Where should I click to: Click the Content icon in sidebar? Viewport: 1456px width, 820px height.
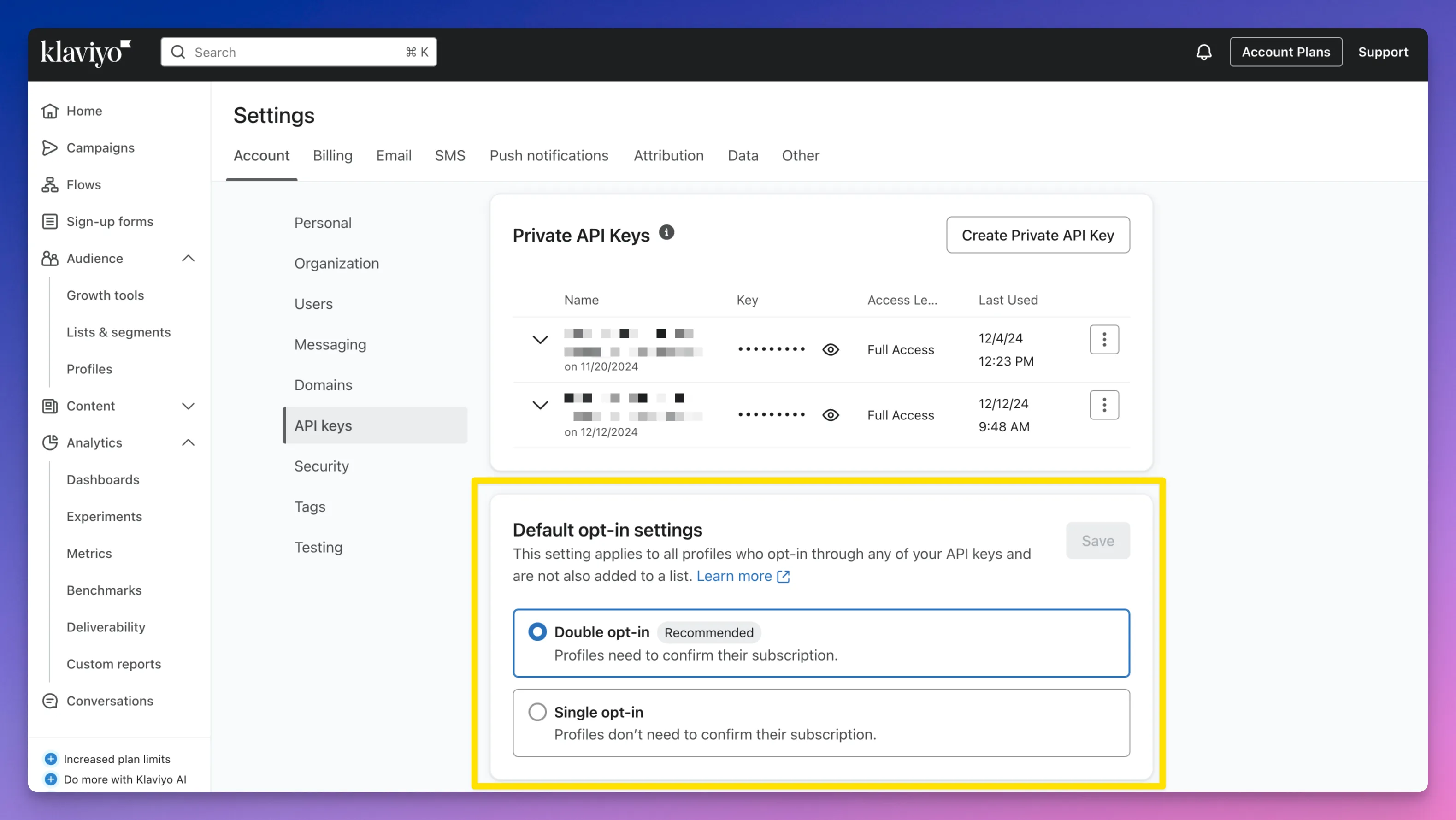pyautogui.click(x=50, y=406)
